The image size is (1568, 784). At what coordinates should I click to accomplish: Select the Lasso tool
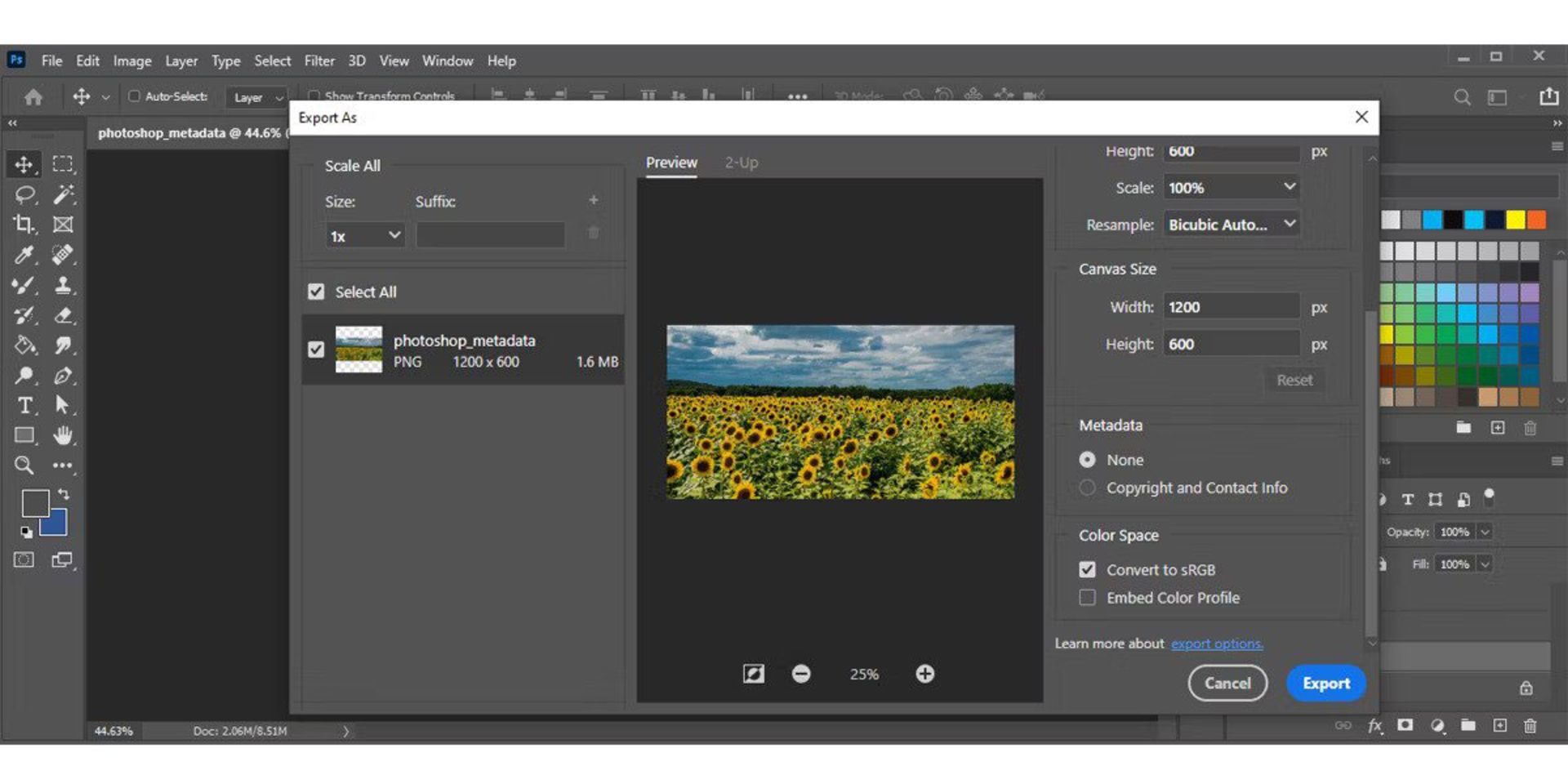24,194
